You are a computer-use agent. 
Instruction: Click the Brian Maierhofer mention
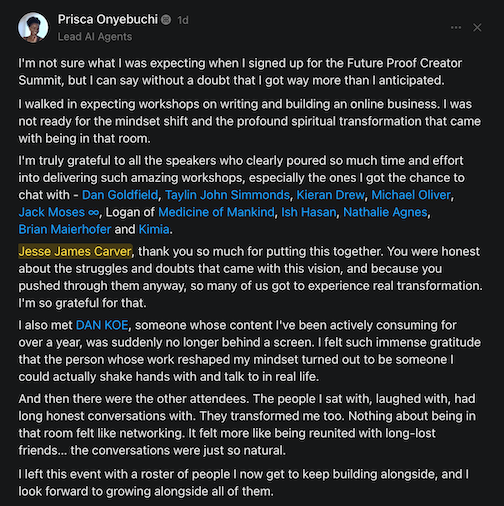[65, 229]
